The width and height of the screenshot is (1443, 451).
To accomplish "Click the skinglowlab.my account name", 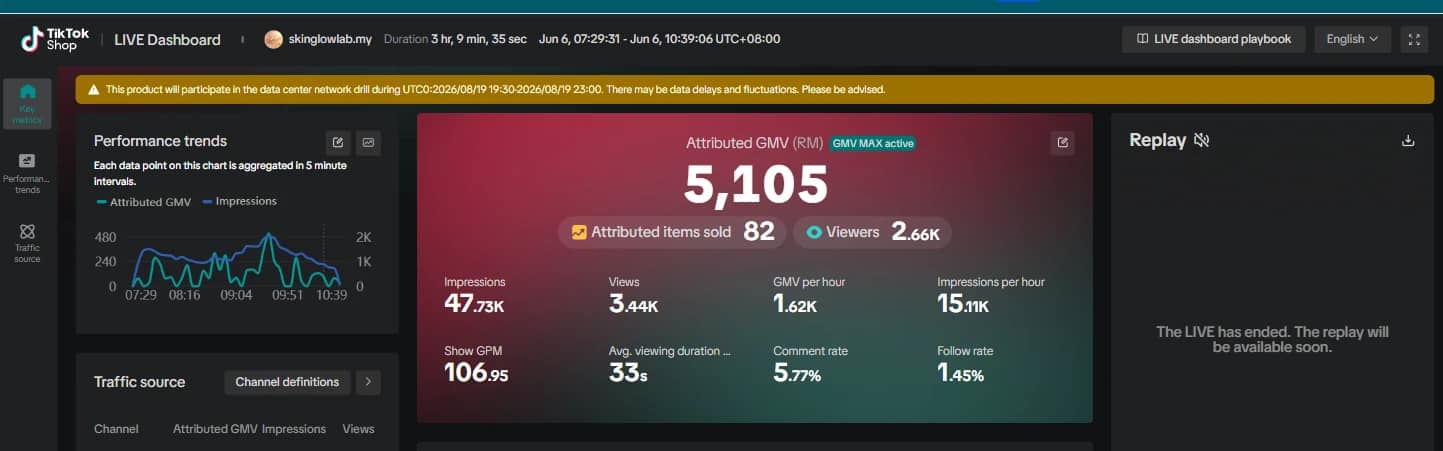I will pyautogui.click(x=331, y=39).
